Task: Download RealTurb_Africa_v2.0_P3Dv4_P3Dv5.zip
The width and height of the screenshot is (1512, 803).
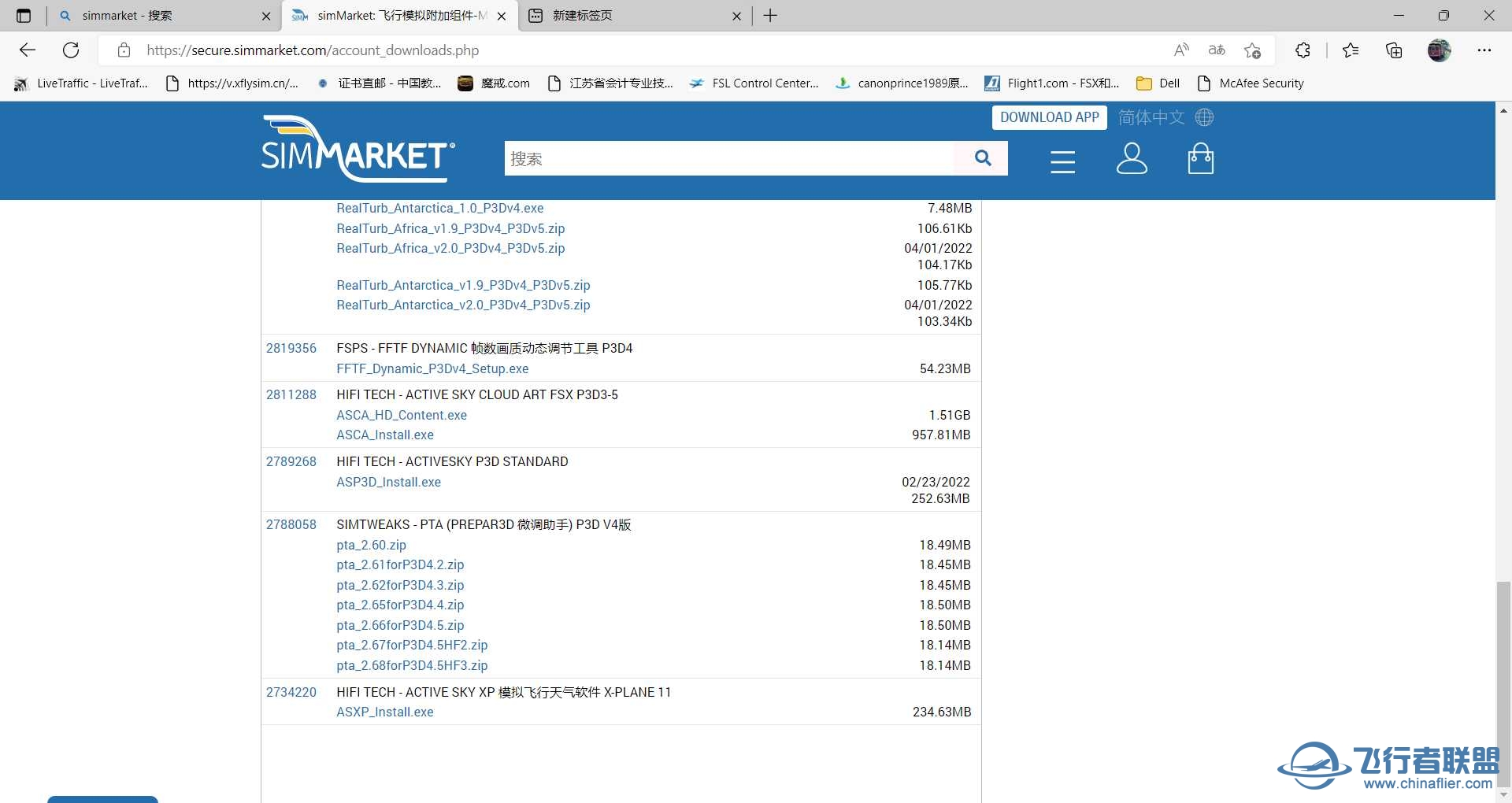Action: coord(450,248)
